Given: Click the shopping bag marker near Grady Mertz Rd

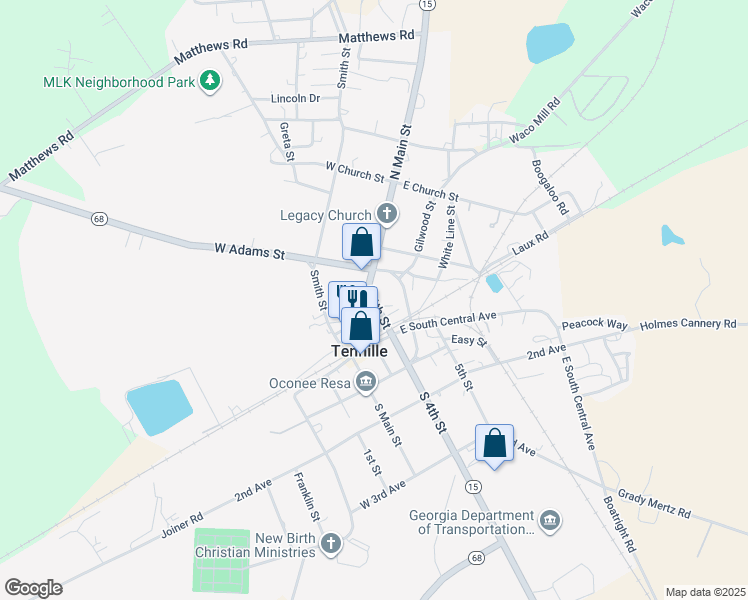Looking at the screenshot, I should pos(494,443).
